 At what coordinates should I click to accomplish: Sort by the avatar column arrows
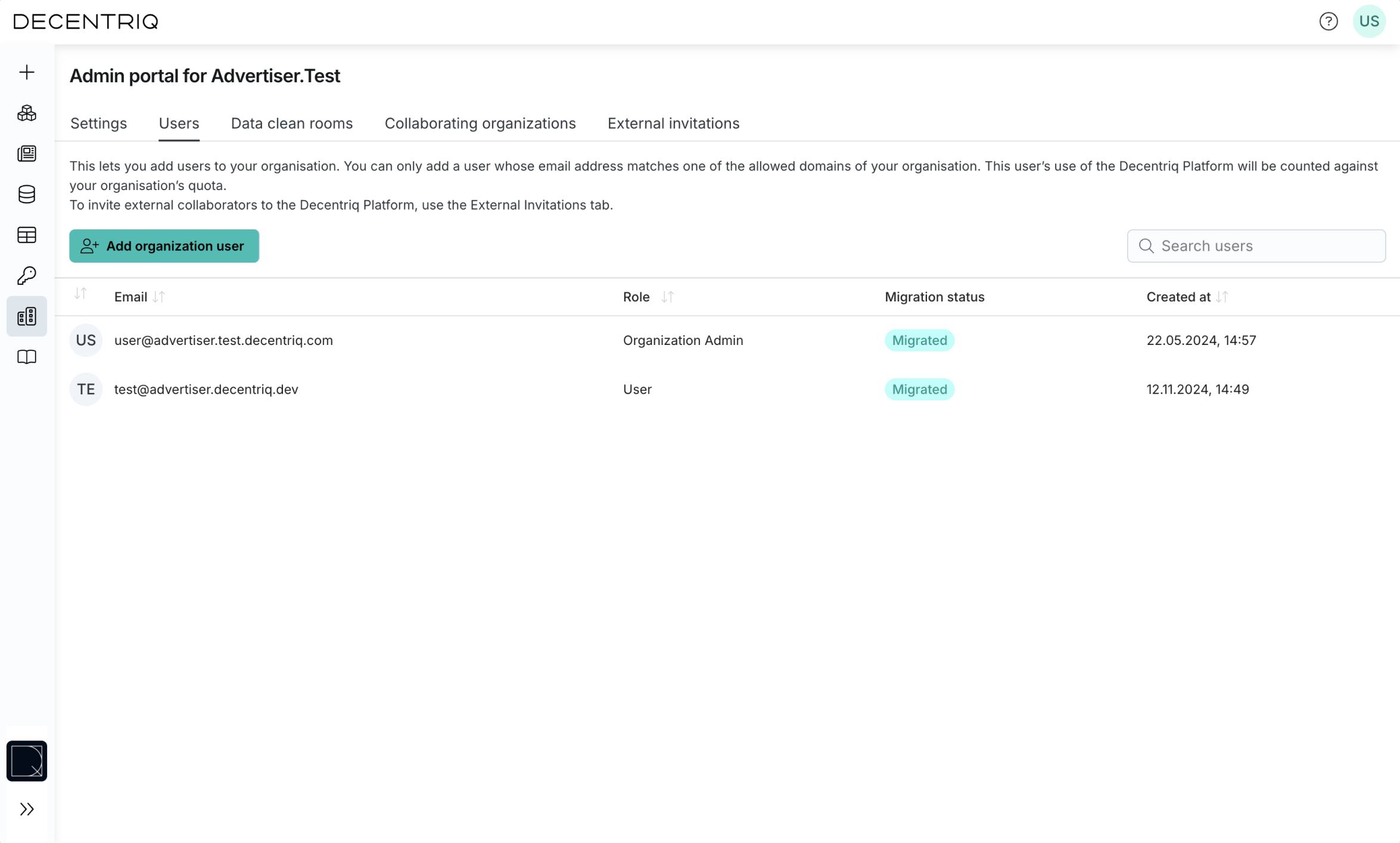pos(80,294)
